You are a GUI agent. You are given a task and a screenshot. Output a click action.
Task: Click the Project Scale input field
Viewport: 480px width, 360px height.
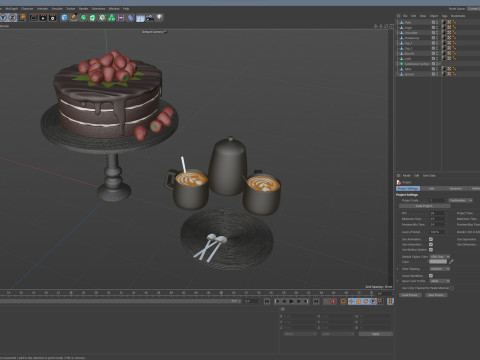click(x=438, y=200)
